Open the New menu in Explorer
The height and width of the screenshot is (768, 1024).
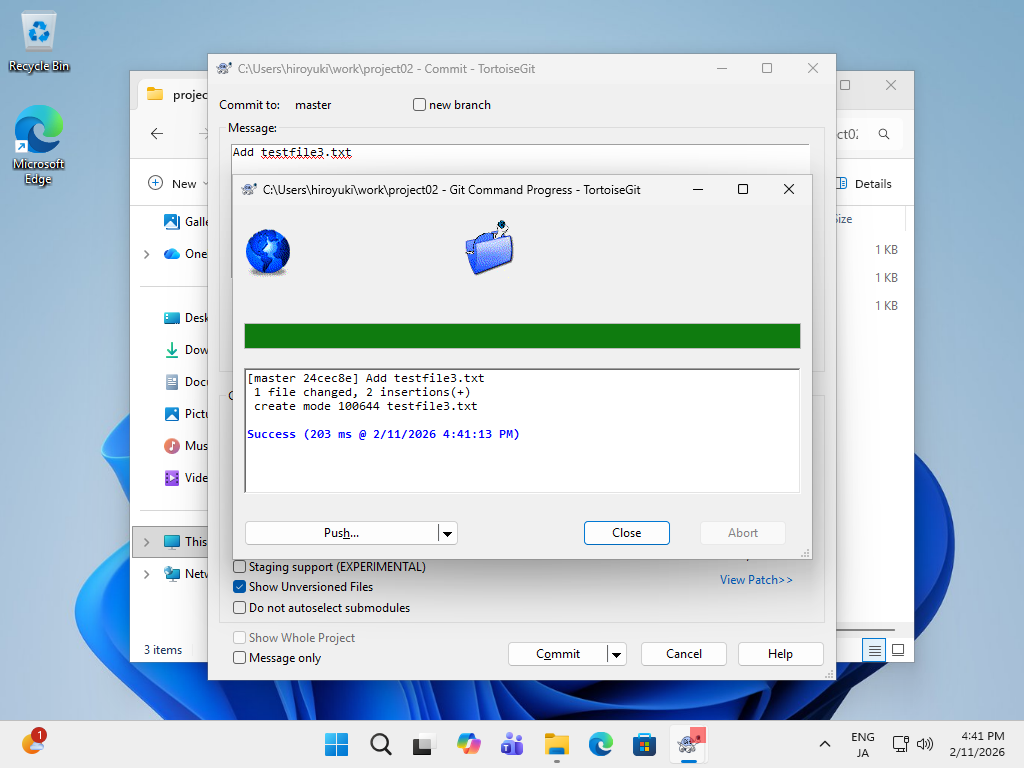(178, 184)
